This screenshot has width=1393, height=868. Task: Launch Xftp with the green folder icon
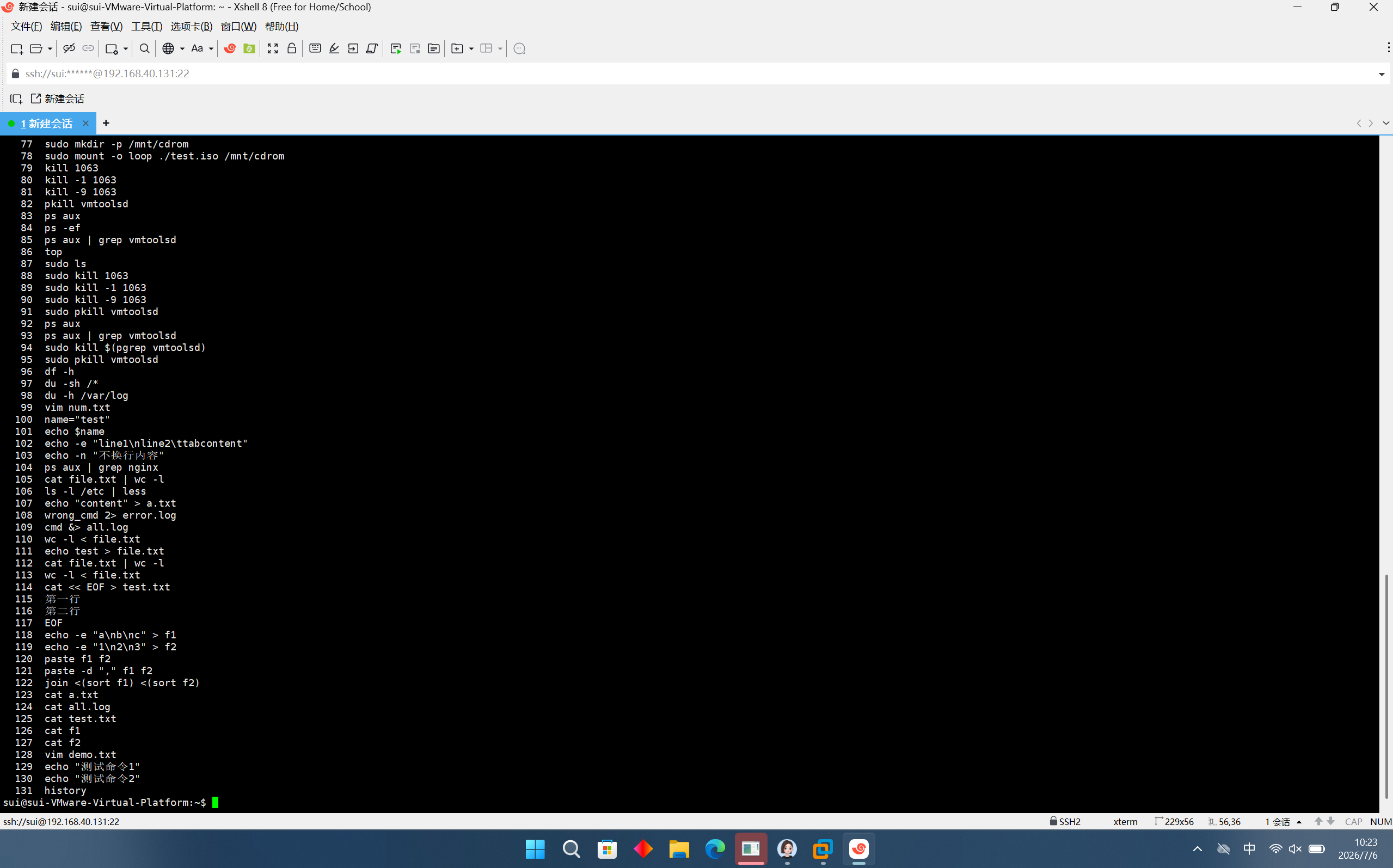tap(249, 49)
